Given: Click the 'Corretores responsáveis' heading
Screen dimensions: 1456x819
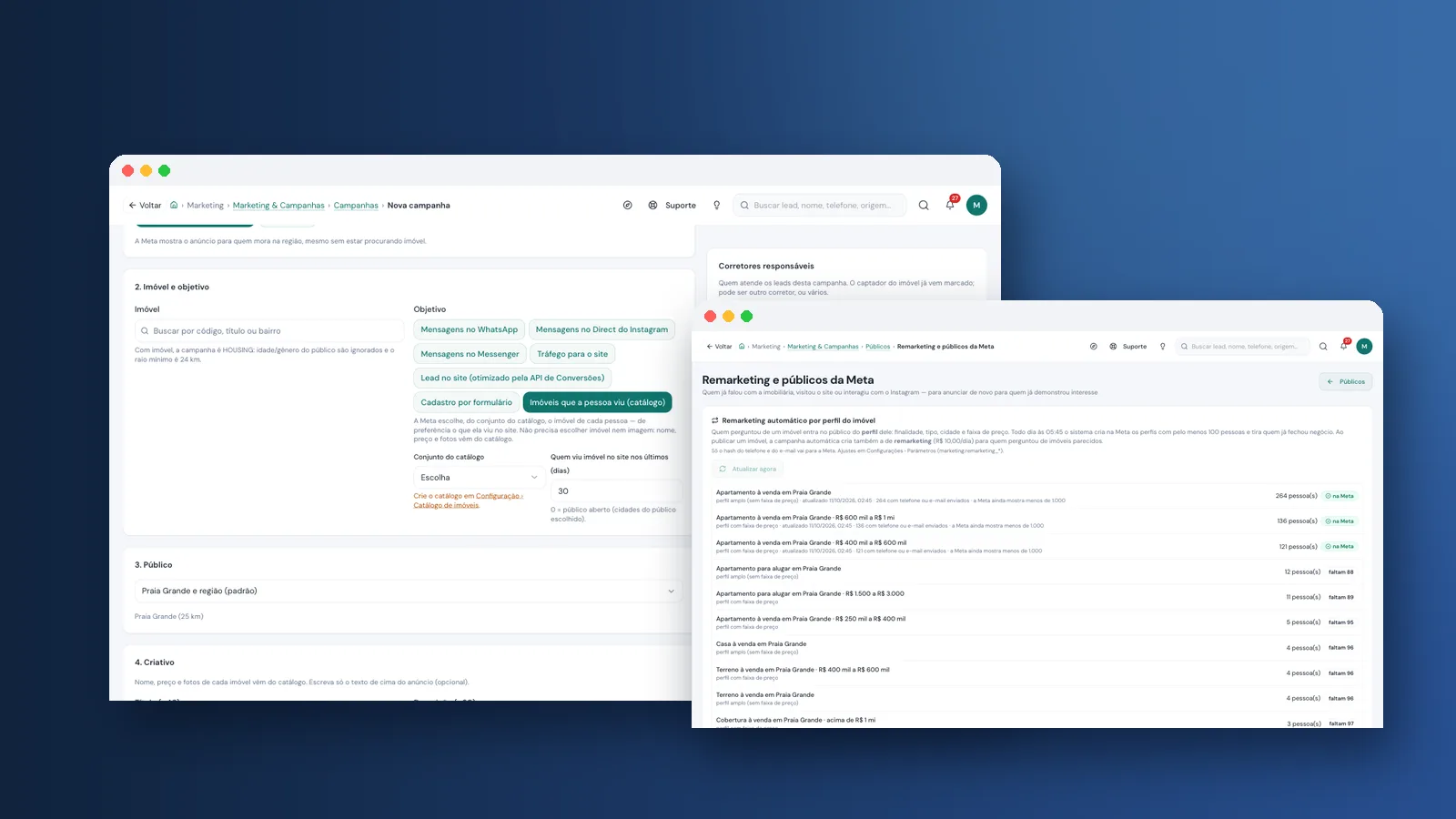Looking at the screenshot, I should [x=766, y=266].
